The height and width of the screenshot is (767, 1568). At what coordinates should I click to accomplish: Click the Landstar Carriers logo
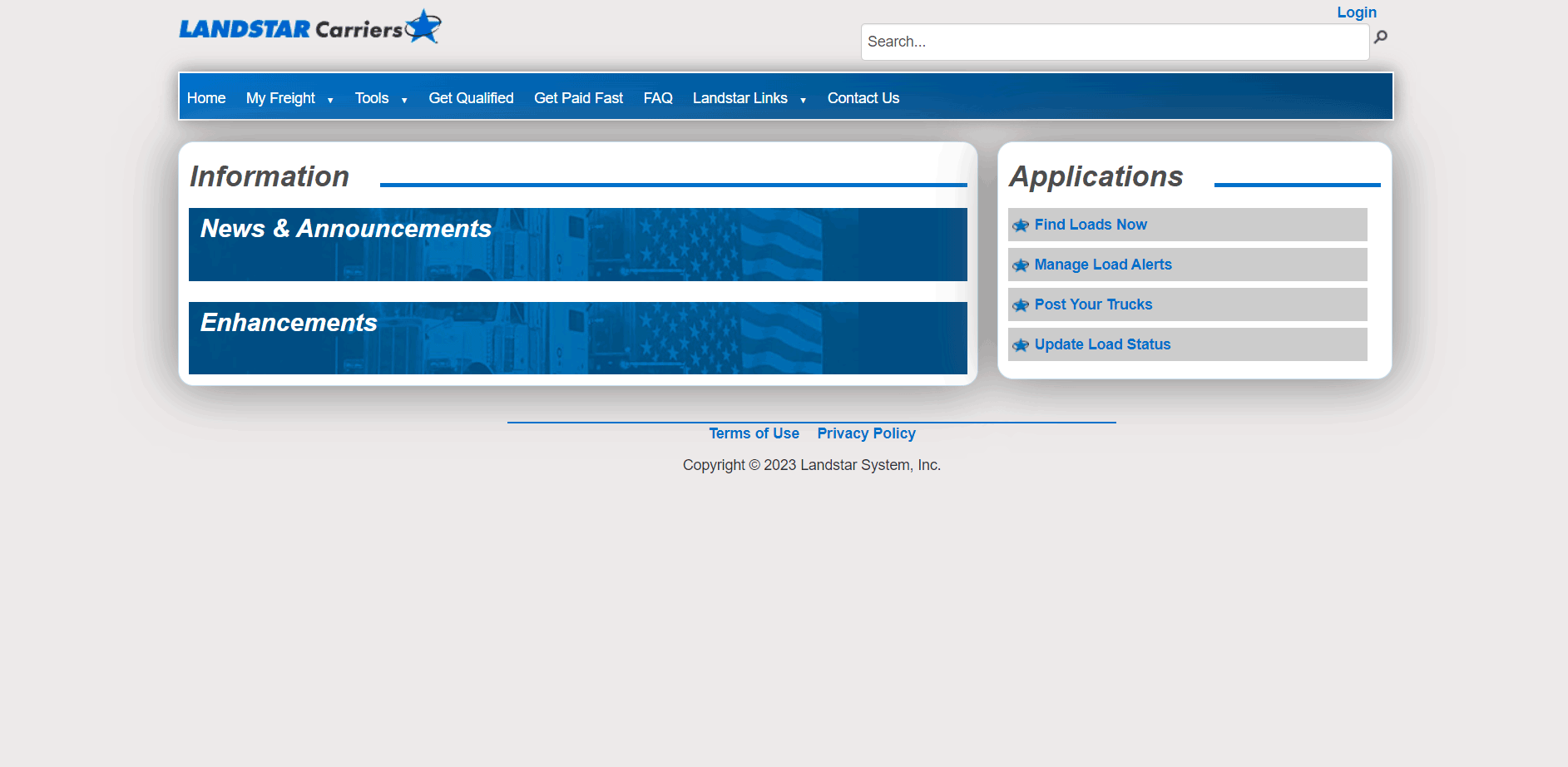click(310, 27)
